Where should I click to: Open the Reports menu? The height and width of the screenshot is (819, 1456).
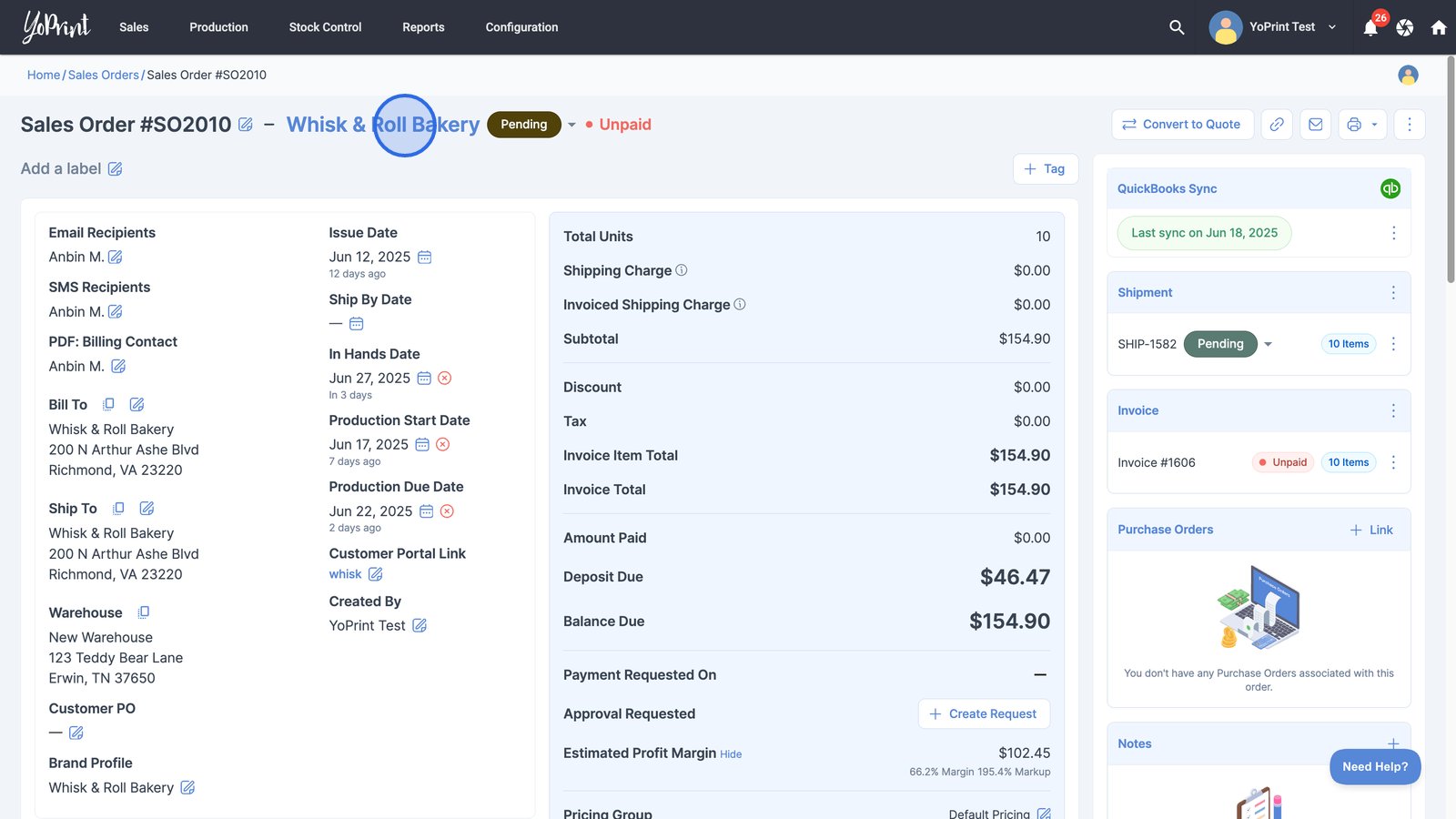pos(423,27)
